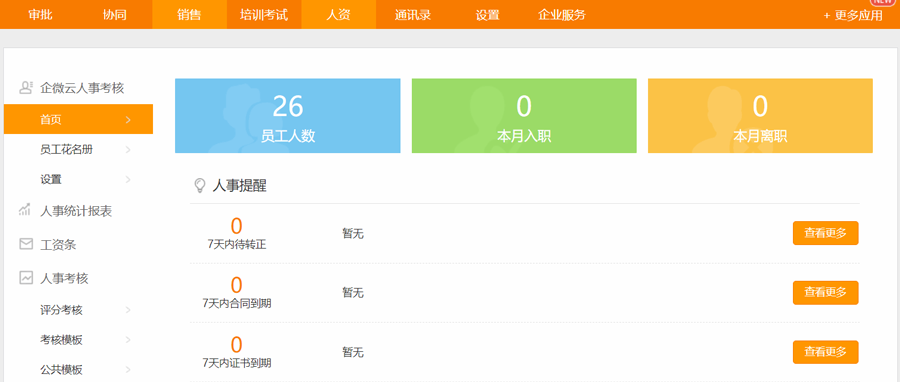
Task: Click 查看更多 for 7天内证书到期
Action: click(x=825, y=352)
